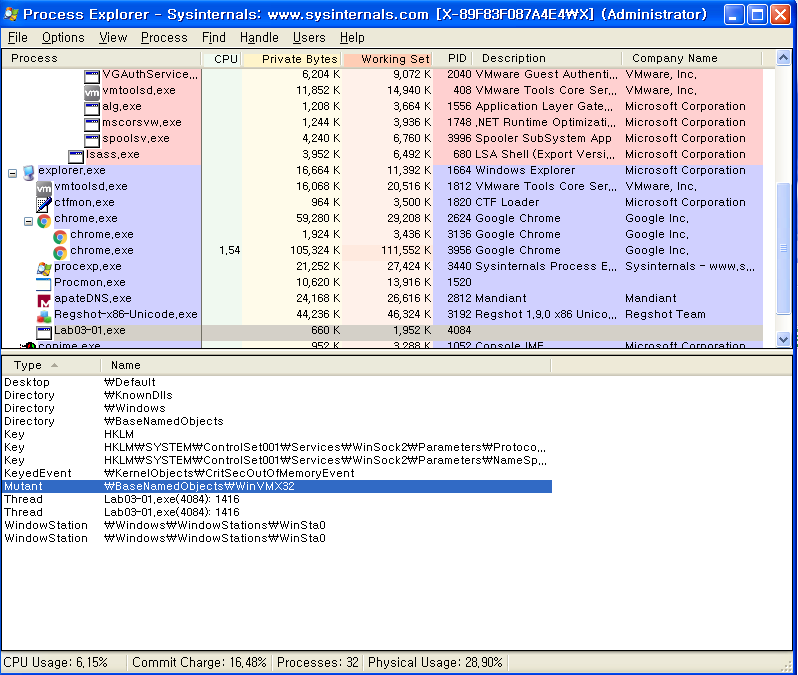The image size is (798, 675).
Task: Click the VGAuthService process icon
Action: (x=92, y=76)
